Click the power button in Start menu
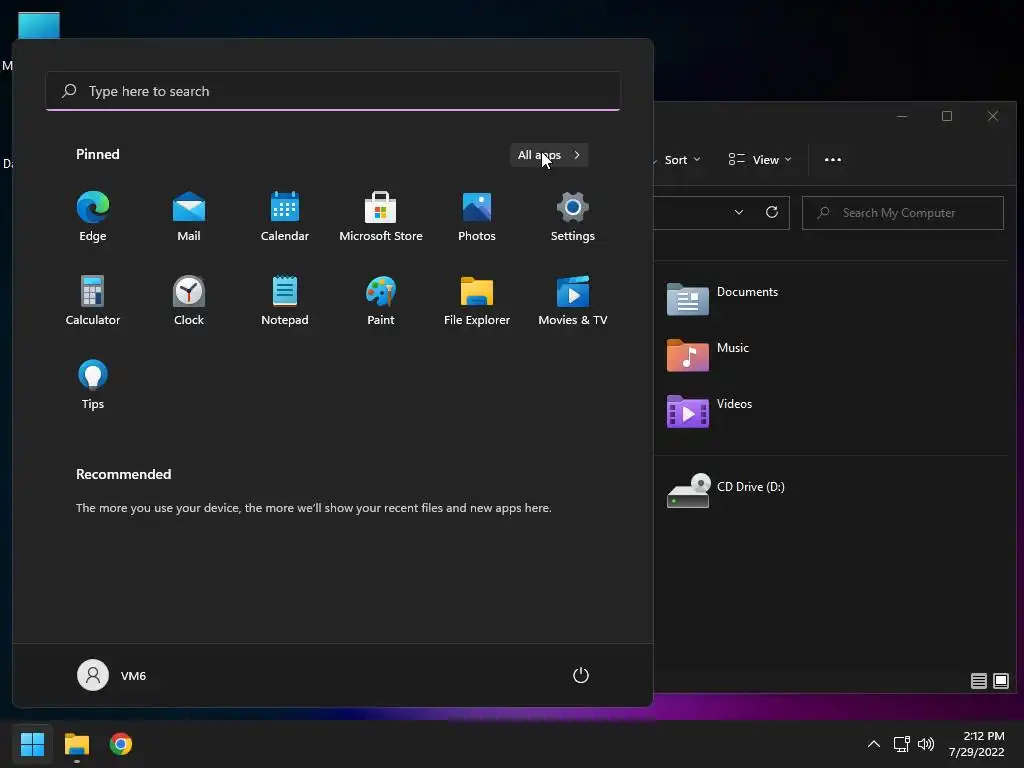Viewport: 1024px width, 768px height. coord(581,675)
